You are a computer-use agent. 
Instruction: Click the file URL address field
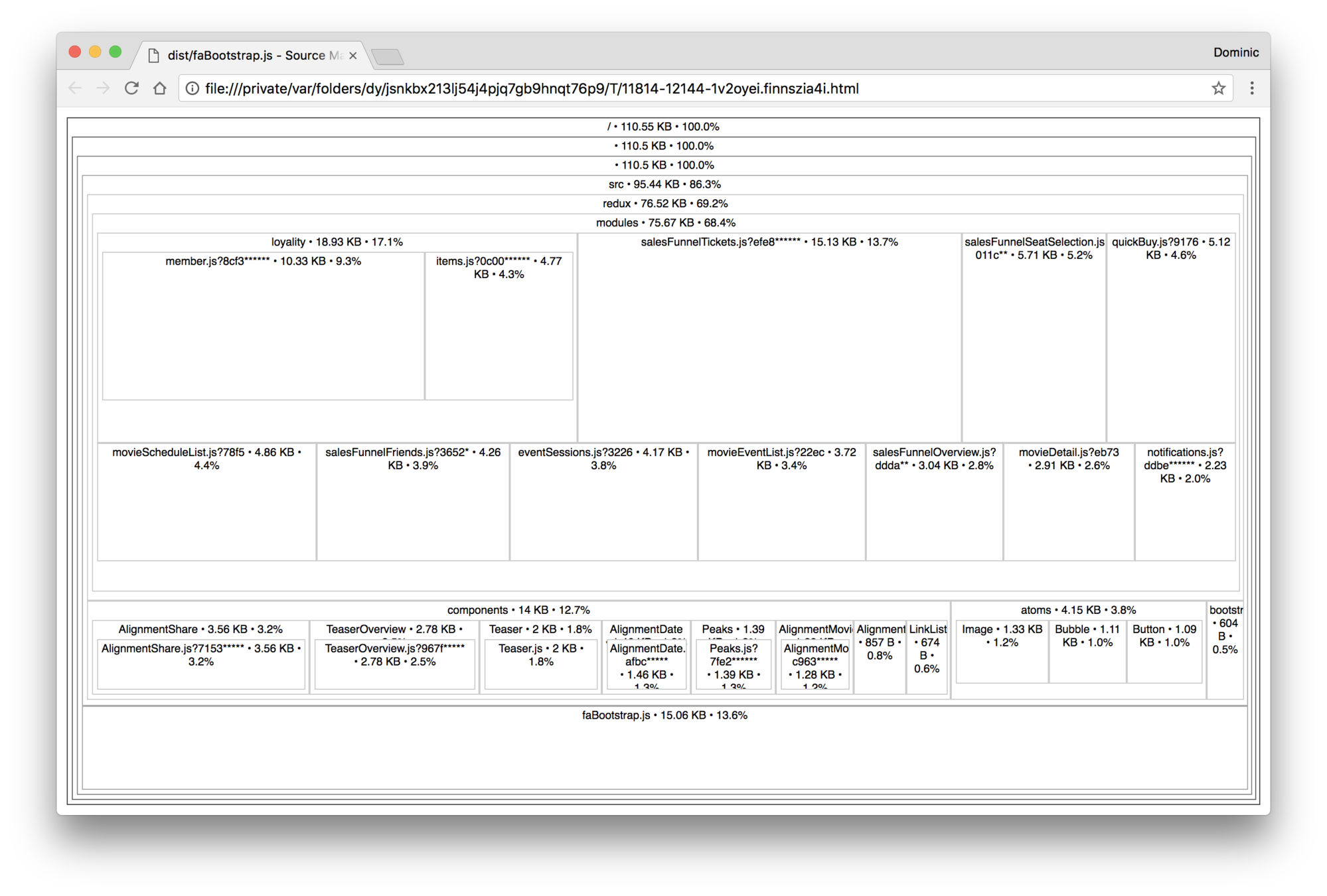coord(531,88)
